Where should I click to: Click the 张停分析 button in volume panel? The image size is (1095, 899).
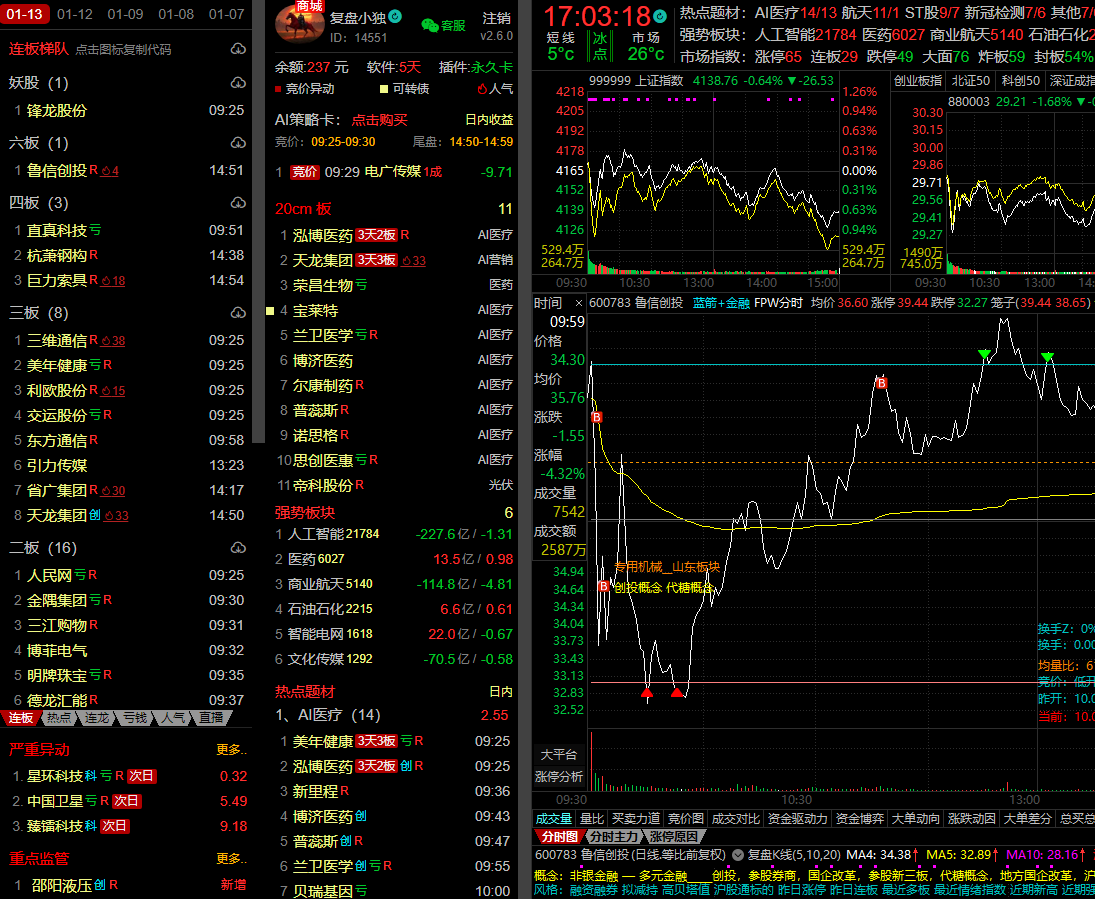[x=559, y=776]
